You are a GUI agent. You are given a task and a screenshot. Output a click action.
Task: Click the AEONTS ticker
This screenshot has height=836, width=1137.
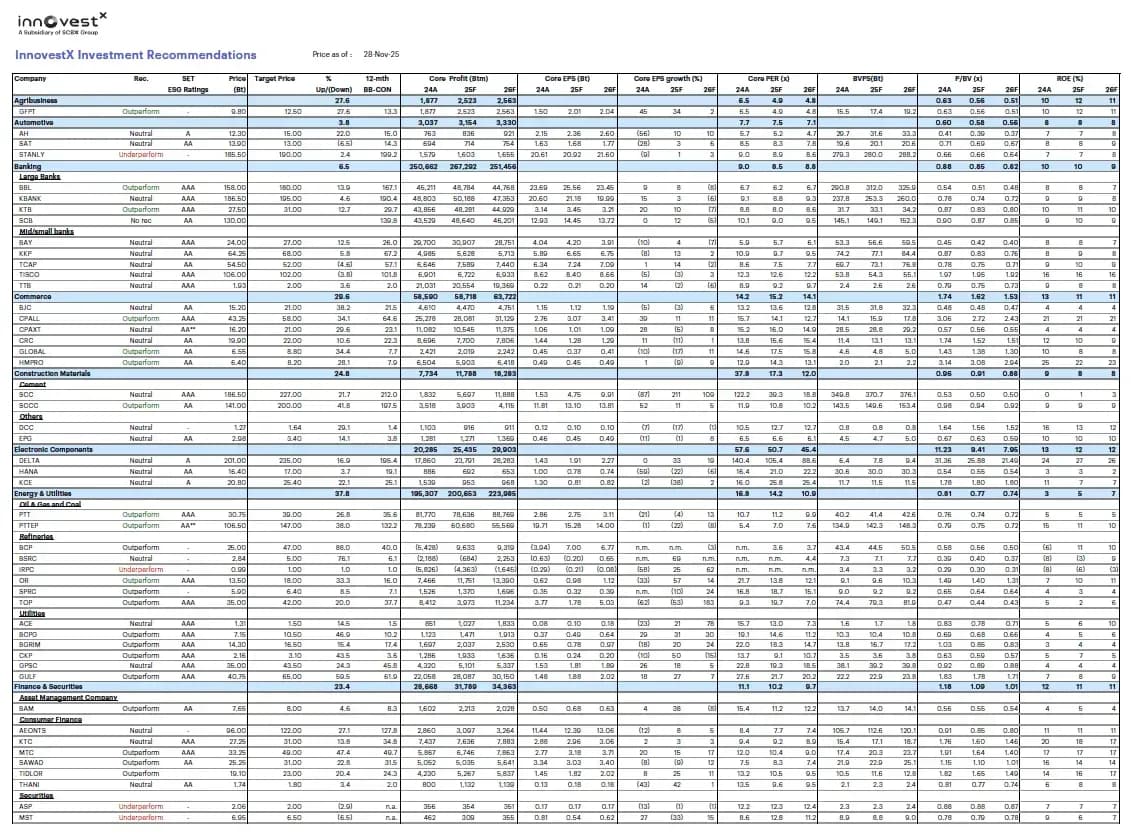(32, 731)
